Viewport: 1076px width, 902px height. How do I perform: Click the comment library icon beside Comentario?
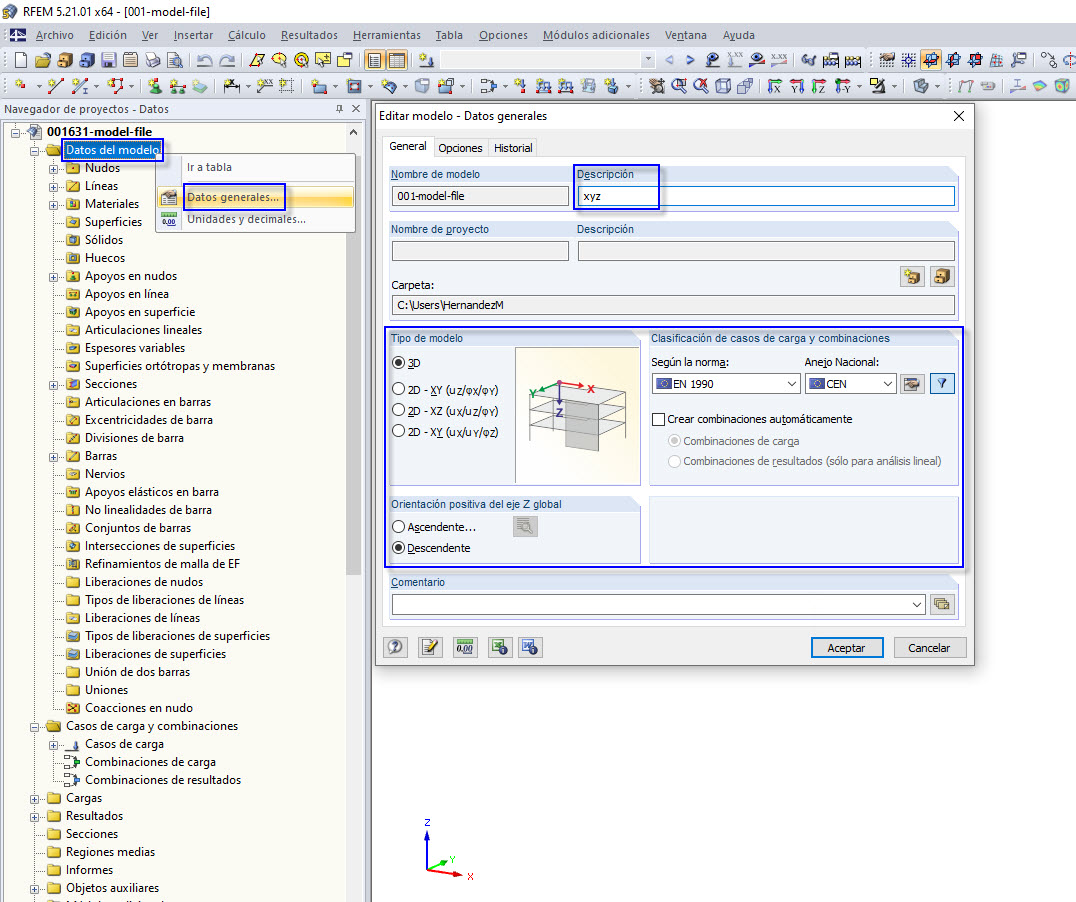(x=942, y=604)
